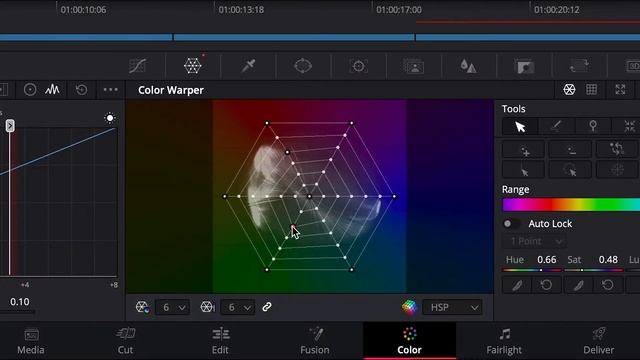Click the invert selection tool
The image size is (640, 360).
coord(617,150)
